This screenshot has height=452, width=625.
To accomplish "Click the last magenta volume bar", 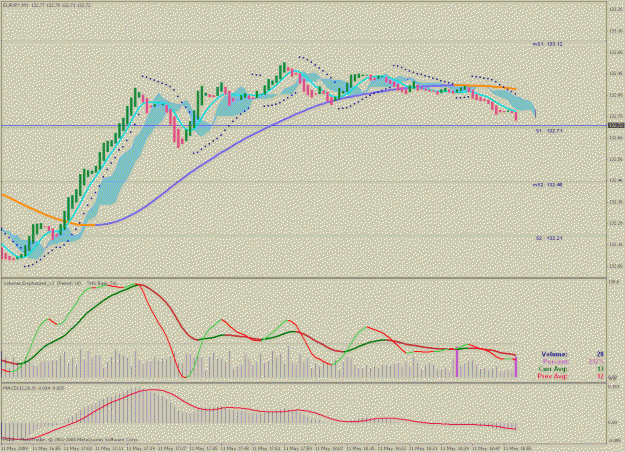I will pyautogui.click(x=516, y=367).
